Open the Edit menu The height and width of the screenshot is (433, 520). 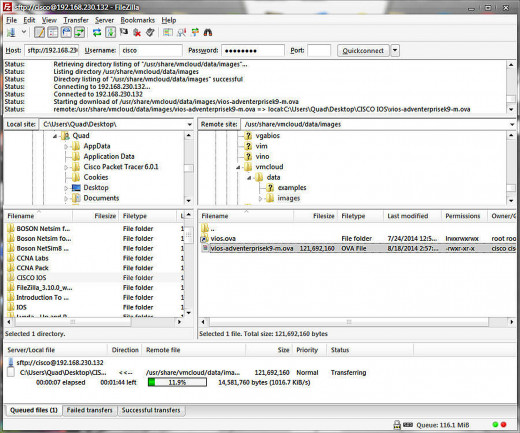click(x=29, y=20)
